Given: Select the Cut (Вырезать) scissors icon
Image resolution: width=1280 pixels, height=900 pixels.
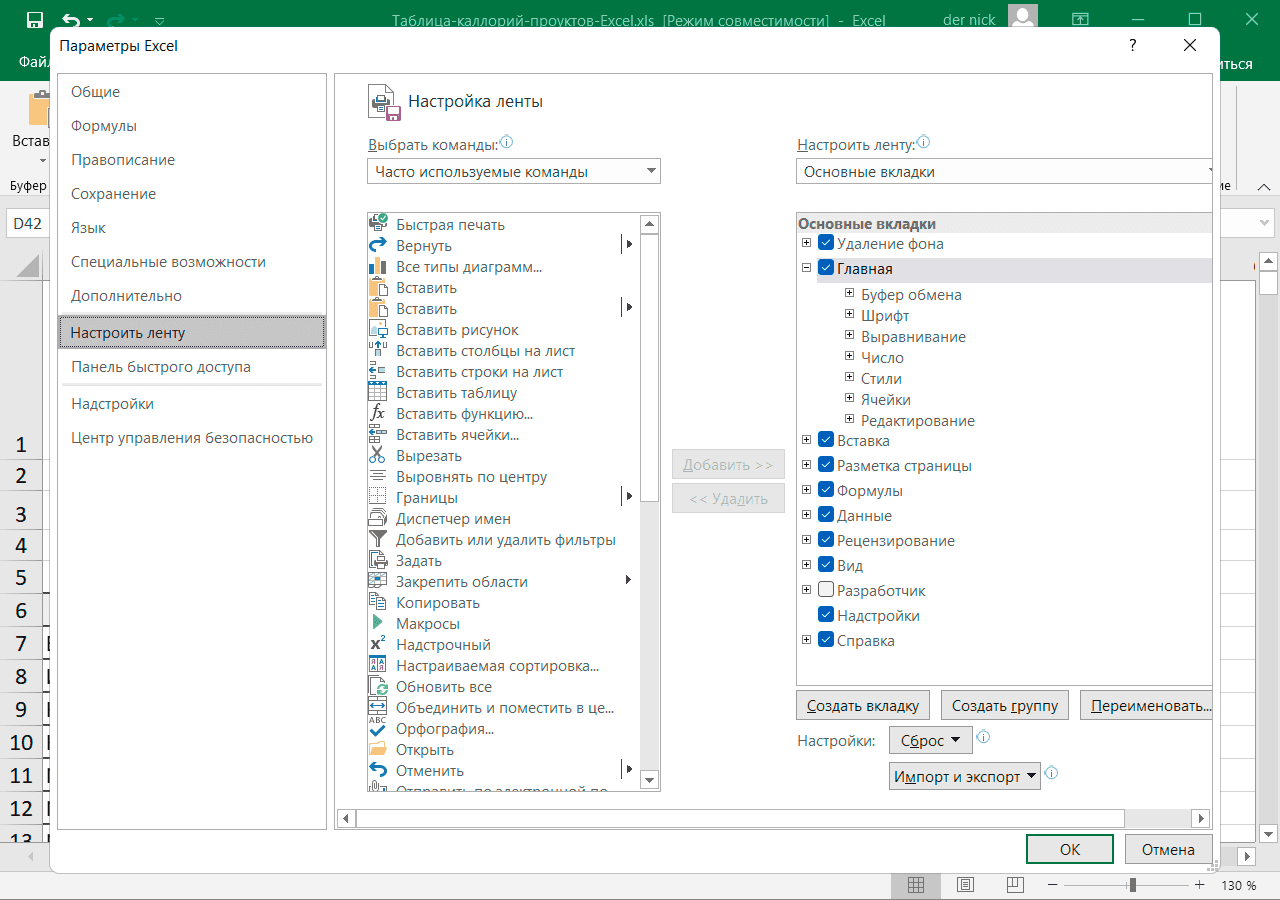Looking at the screenshot, I should click(378, 455).
